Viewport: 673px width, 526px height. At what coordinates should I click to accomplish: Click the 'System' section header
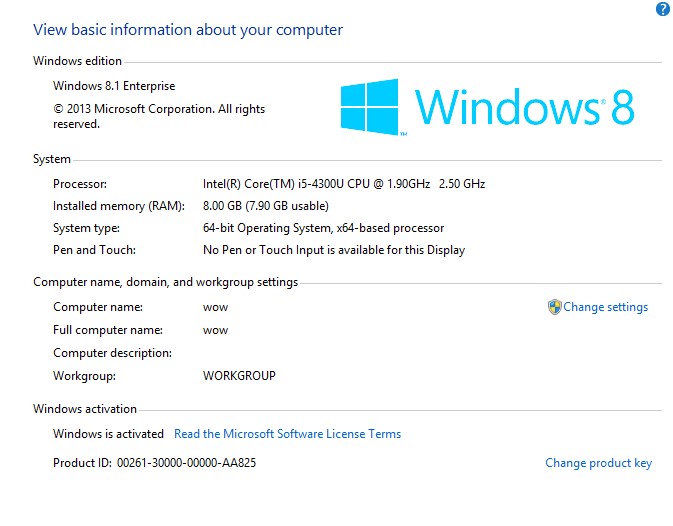pos(52,159)
